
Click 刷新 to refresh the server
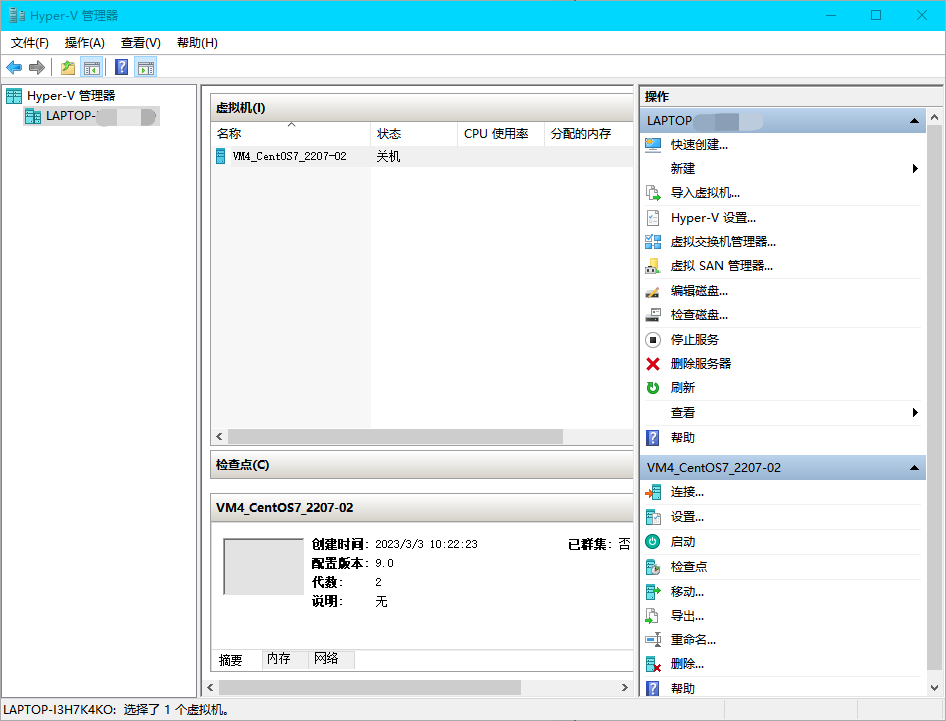point(682,388)
